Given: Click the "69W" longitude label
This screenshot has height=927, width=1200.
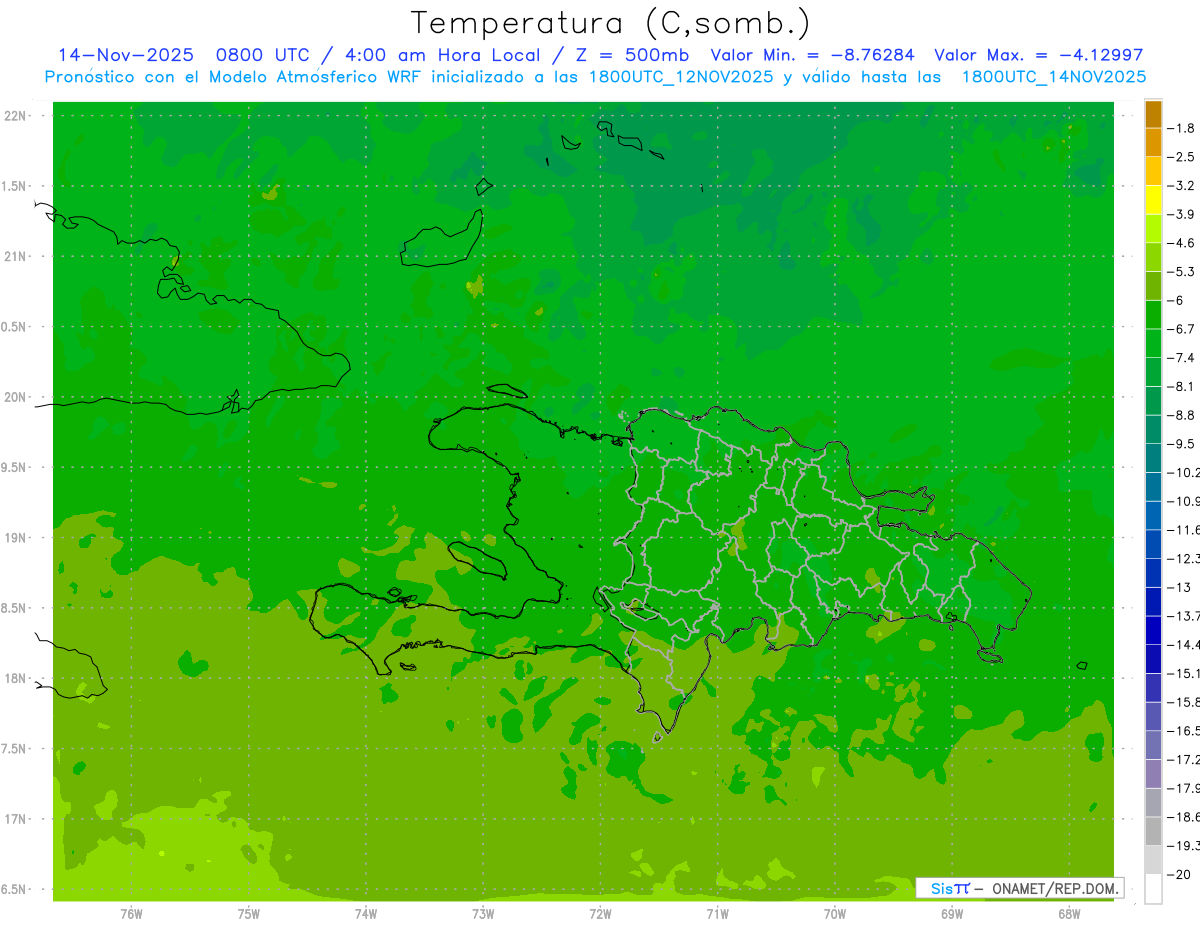Looking at the screenshot, I should pos(952,913).
